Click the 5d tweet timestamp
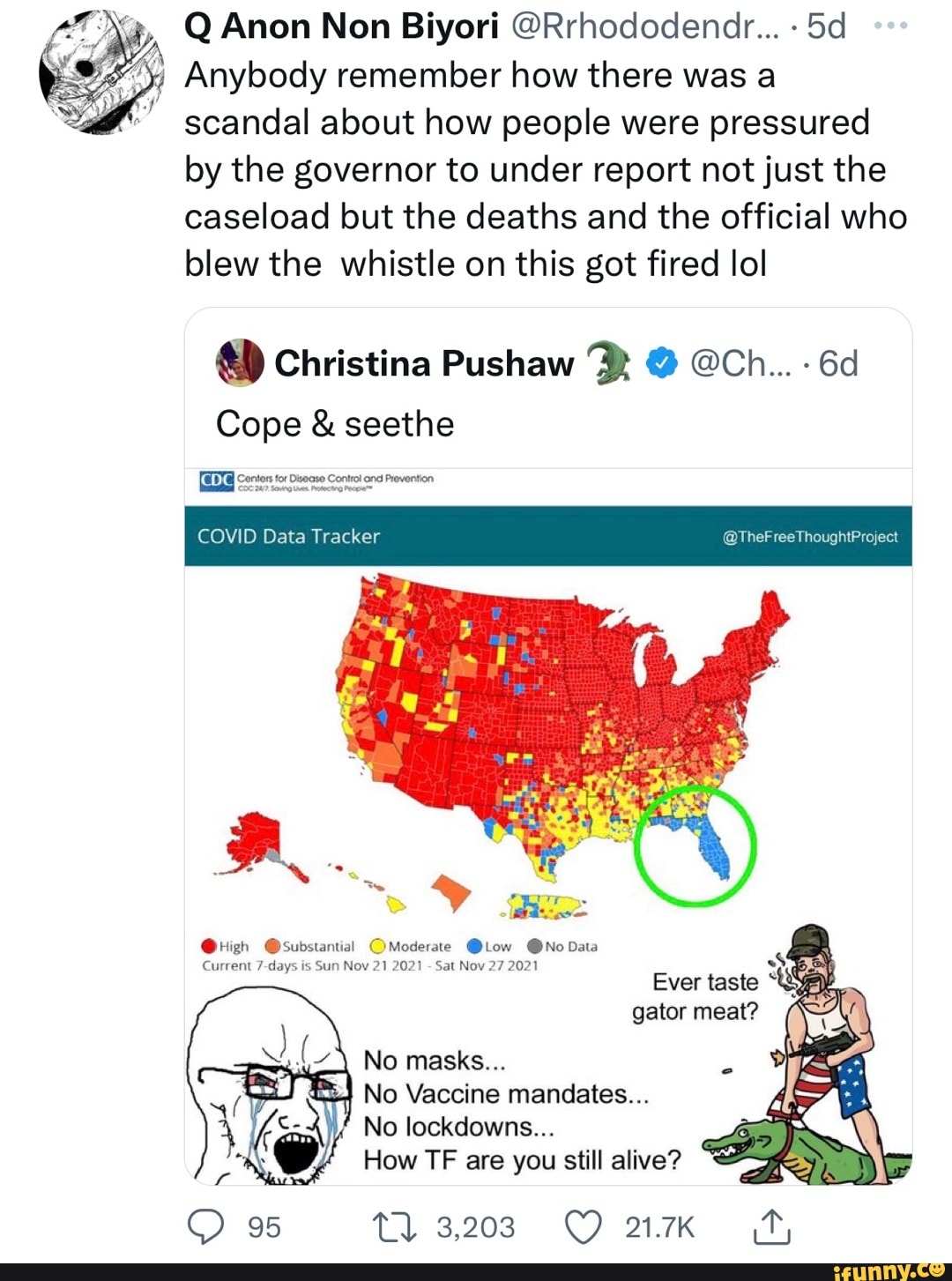Viewport: 952px width, 1281px height. pos(826,26)
